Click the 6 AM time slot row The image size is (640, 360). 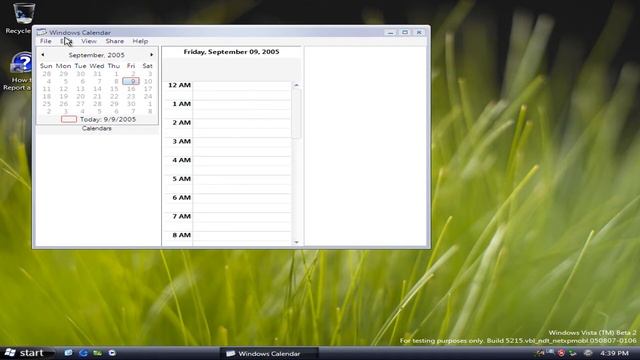pyautogui.click(x=242, y=203)
